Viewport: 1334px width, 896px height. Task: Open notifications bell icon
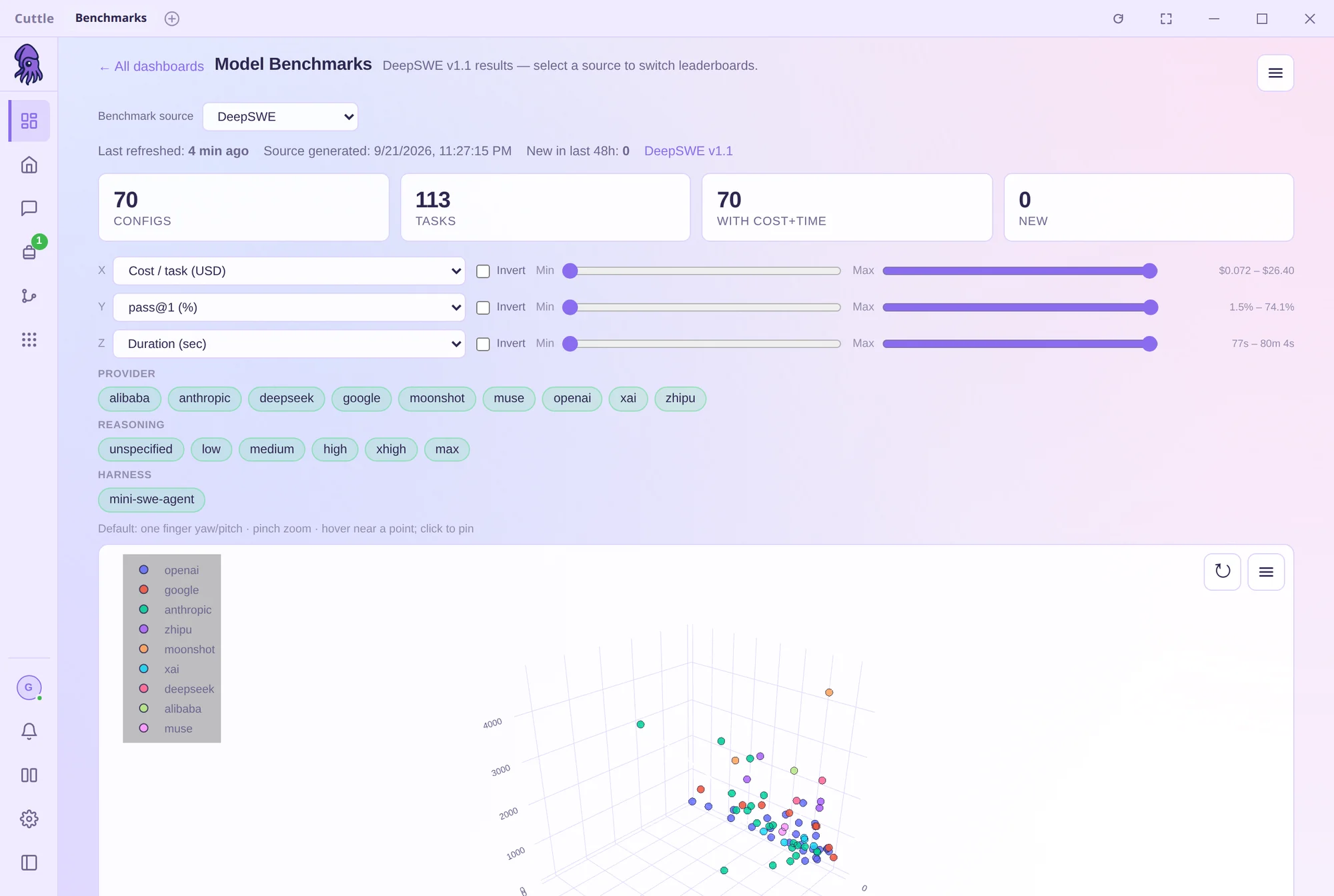tap(29, 731)
